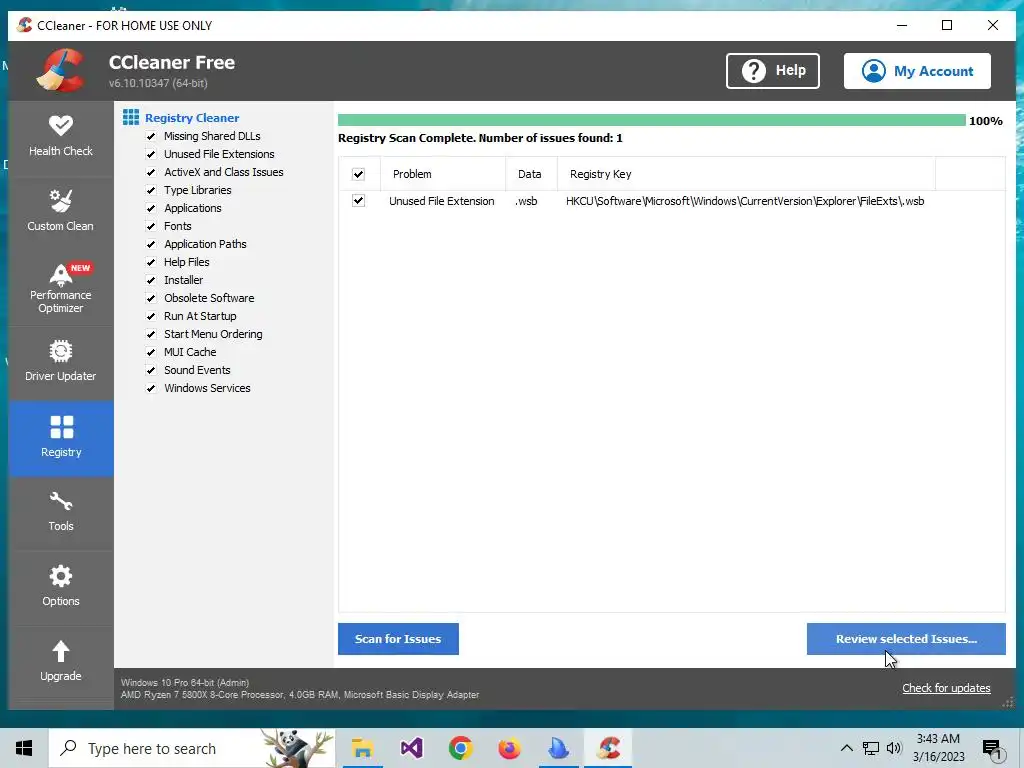Viewport: 1024px width, 768px height.
Task: Select the Unused File Extension problem text
Action: [441, 201]
